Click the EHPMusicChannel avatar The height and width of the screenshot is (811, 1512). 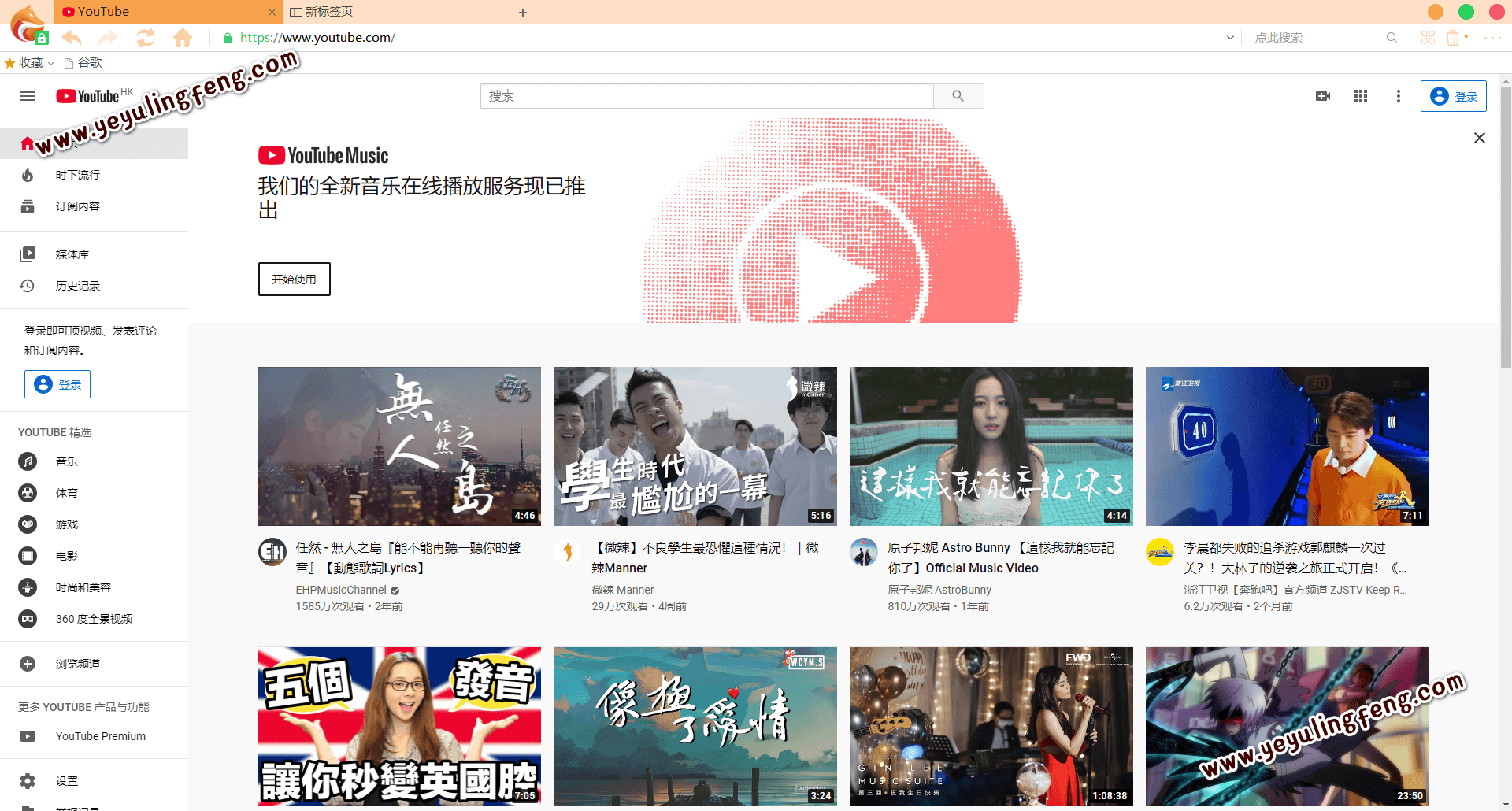click(x=272, y=552)
